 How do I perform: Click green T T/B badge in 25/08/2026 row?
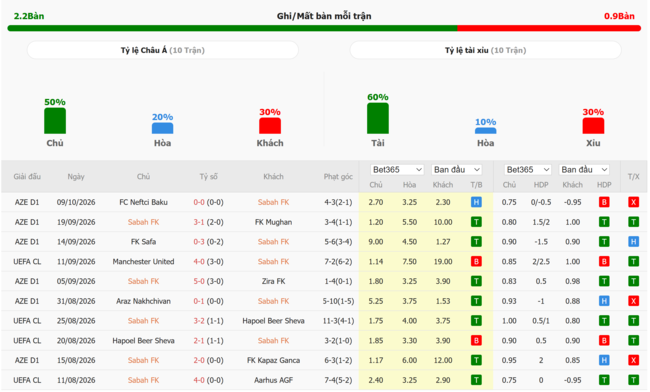pos(476,321)
